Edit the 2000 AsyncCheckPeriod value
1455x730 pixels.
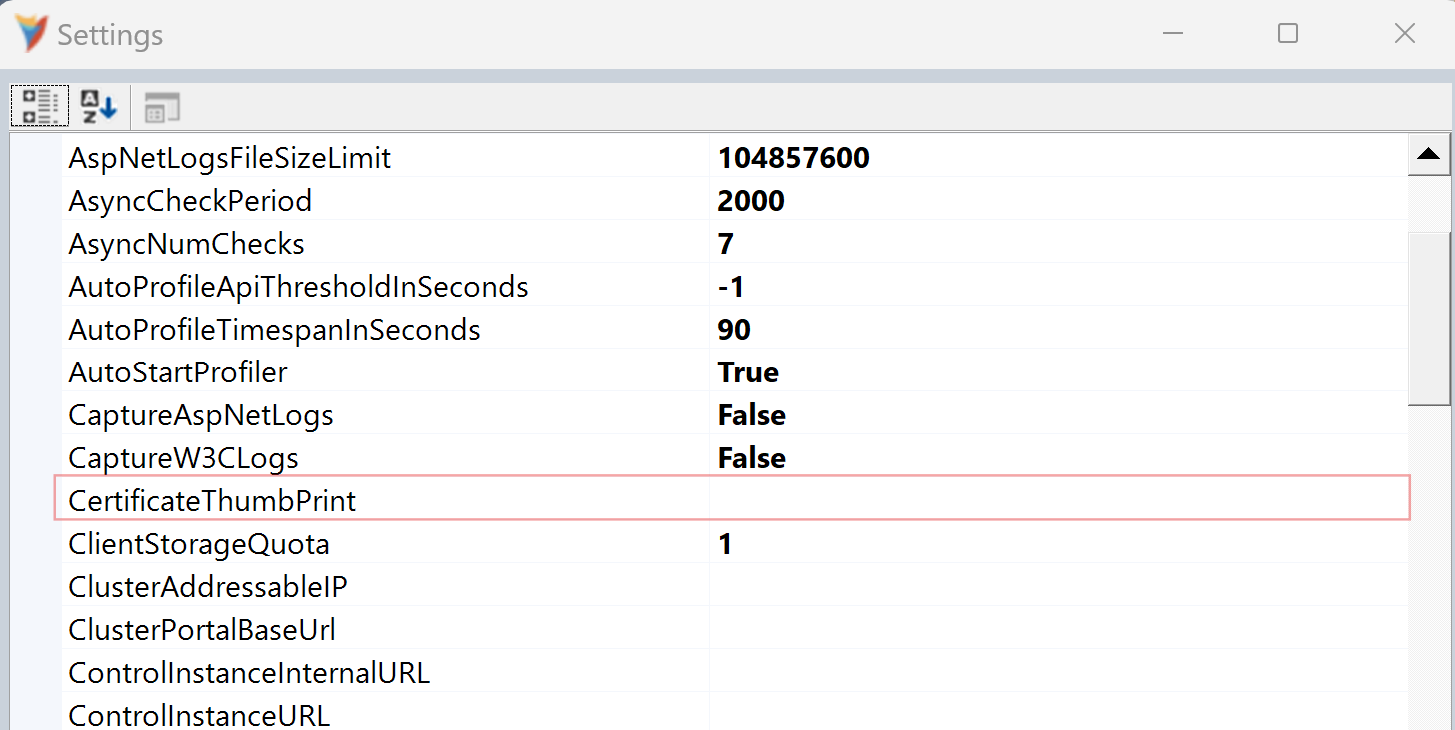click(x=1059, y=201)
